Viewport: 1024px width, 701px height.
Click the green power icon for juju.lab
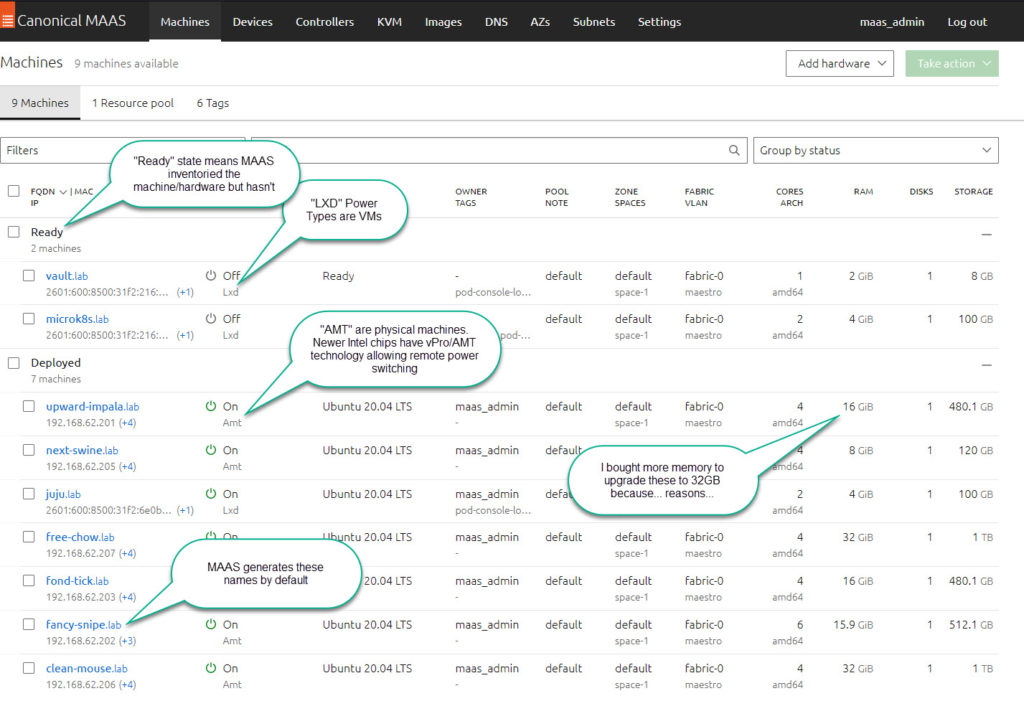[x=210, y=494]
